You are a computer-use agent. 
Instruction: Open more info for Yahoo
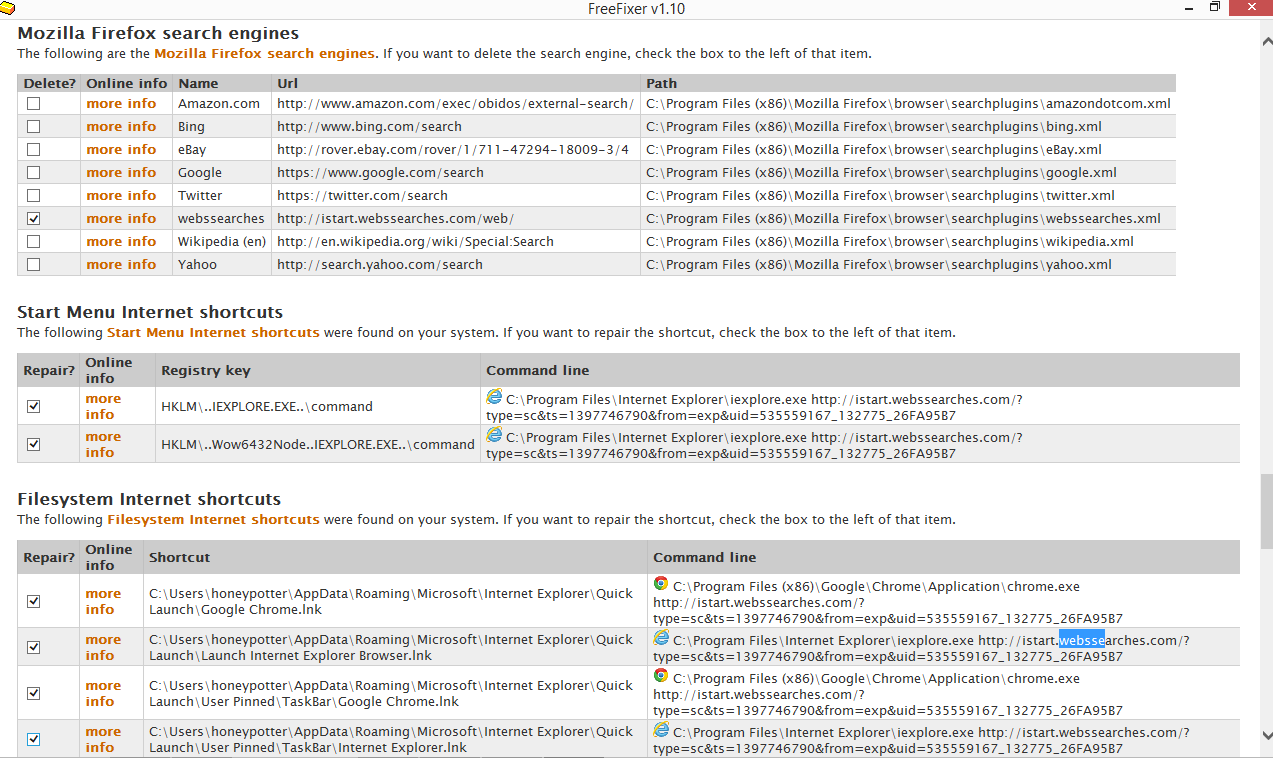pos(121,265)
